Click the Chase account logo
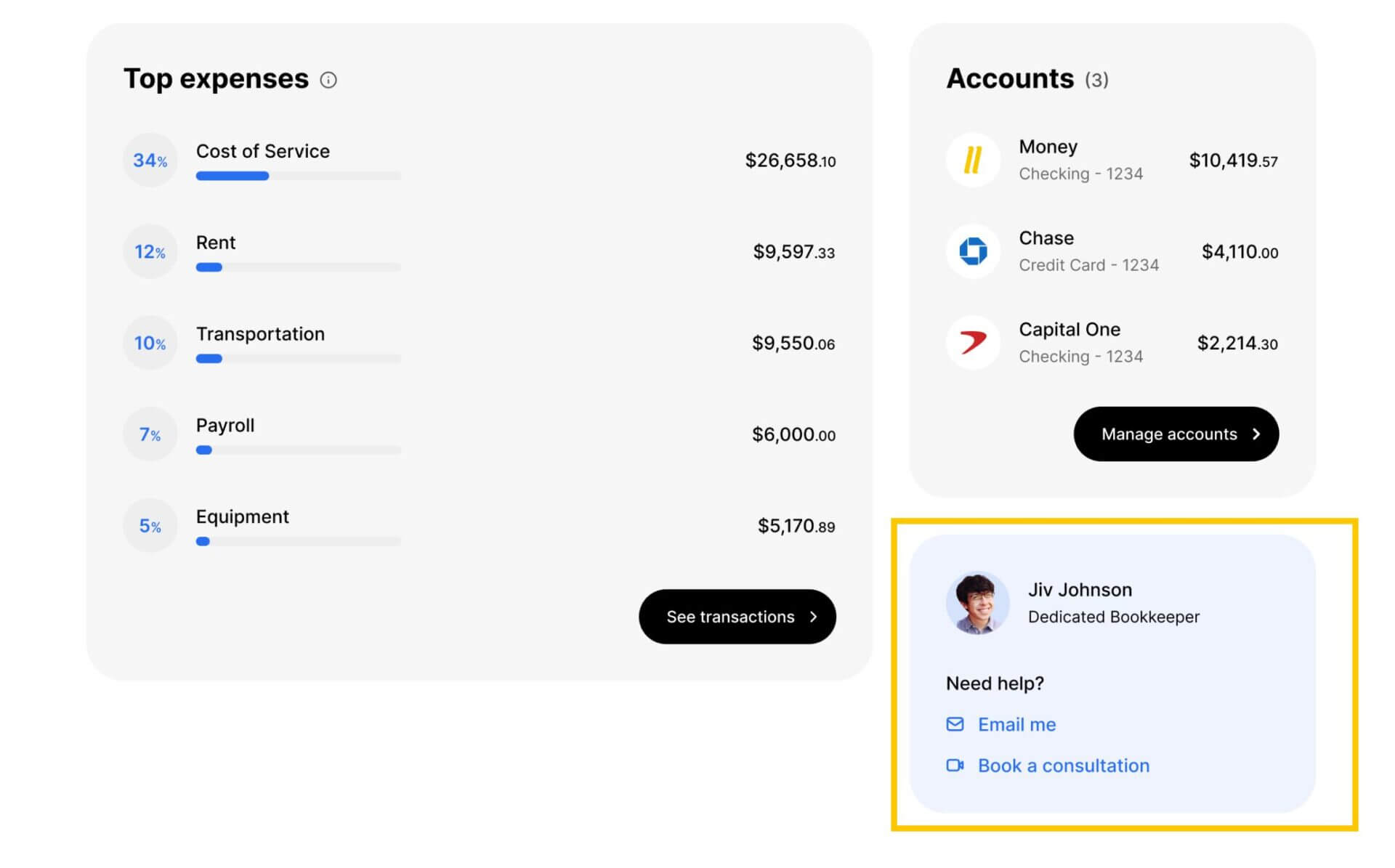This screenshot has height=868, width=1395. [973, 251]
